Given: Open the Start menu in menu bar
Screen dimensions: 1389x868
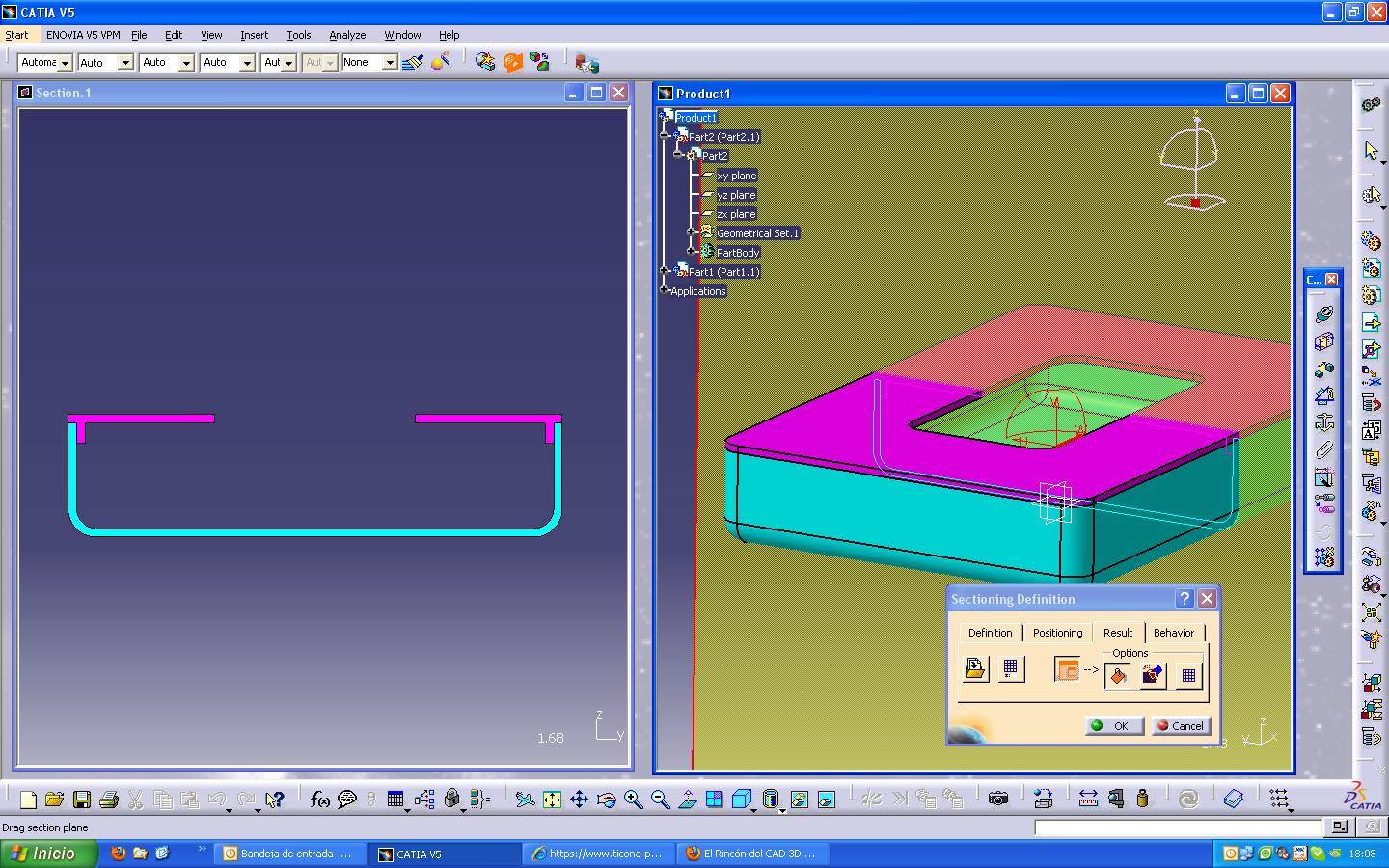Looking at the screenshot, I should coord(16,35).
